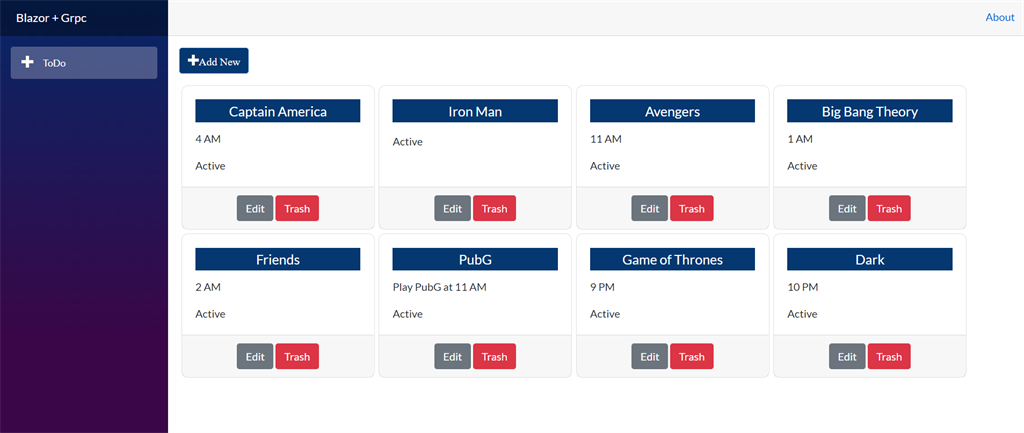
Task: Select the Dark card title header
Action: (x=869, y=259)
